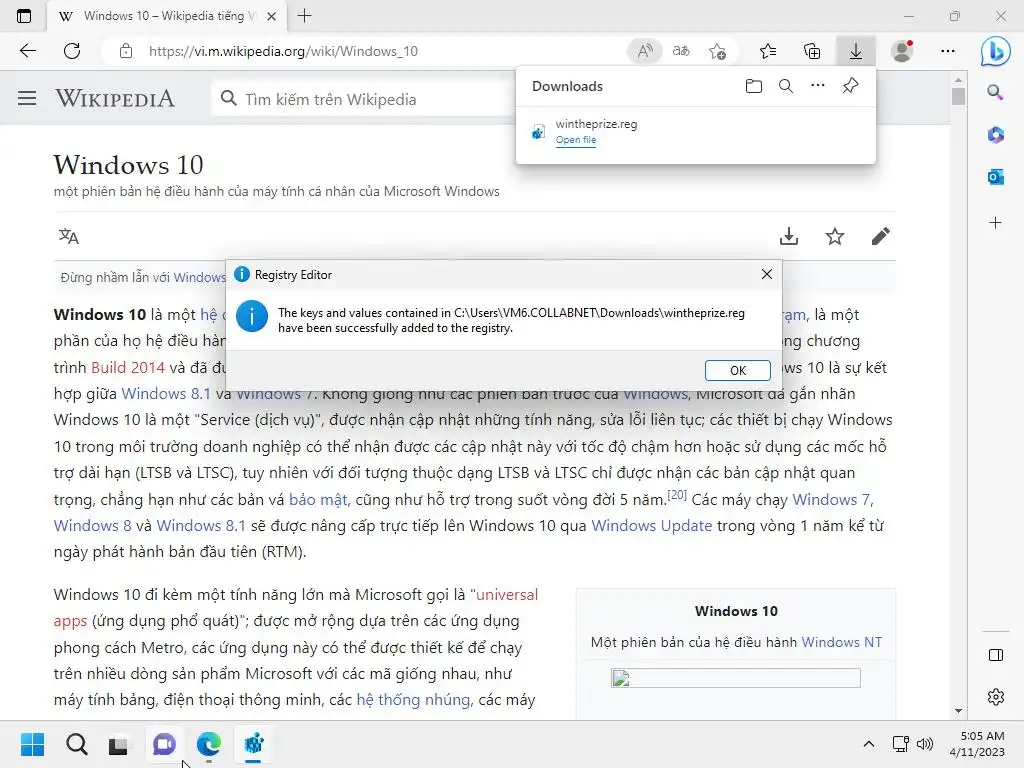The height and width of the screenshot is (768, 1024).
Task: Search downloads with magnifier icon
Action: (786, 86)
